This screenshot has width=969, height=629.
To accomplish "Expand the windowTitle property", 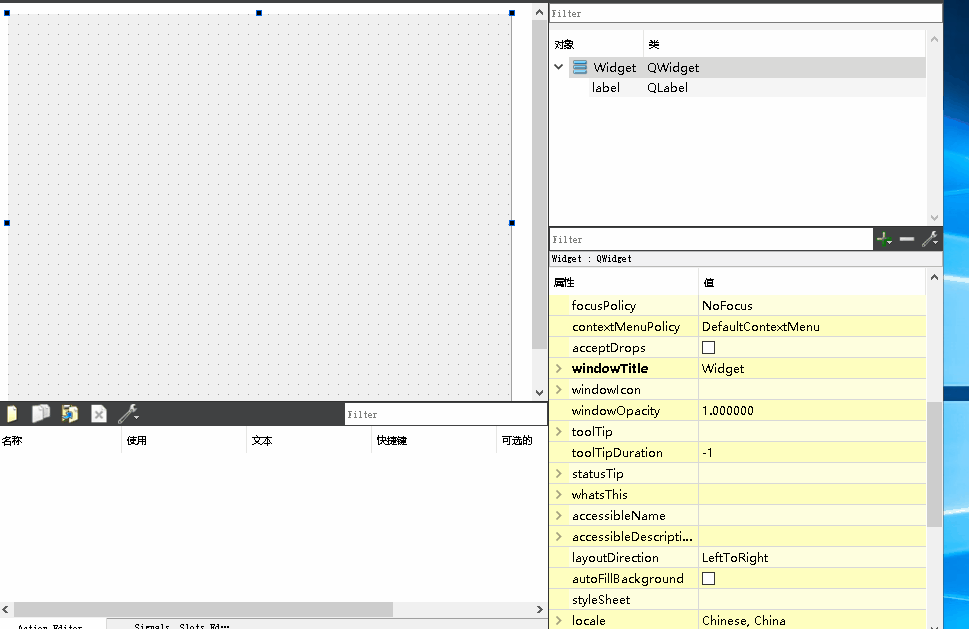I will 559,368.
